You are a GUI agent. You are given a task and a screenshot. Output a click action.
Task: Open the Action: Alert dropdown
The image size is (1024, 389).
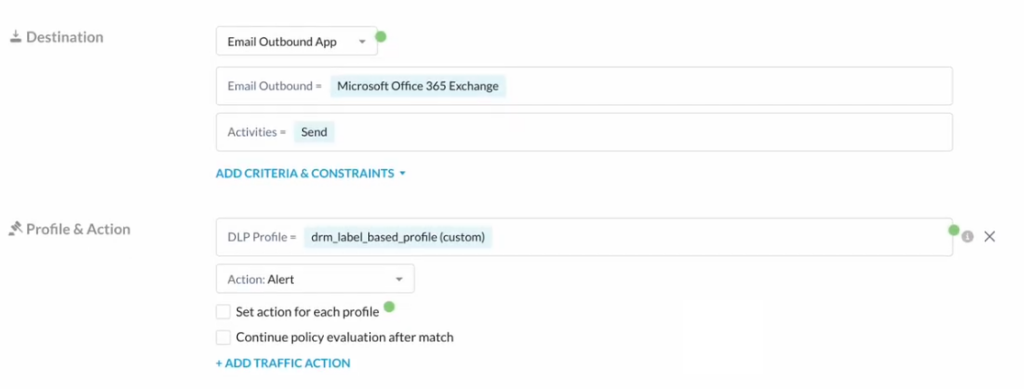(315, 279)
